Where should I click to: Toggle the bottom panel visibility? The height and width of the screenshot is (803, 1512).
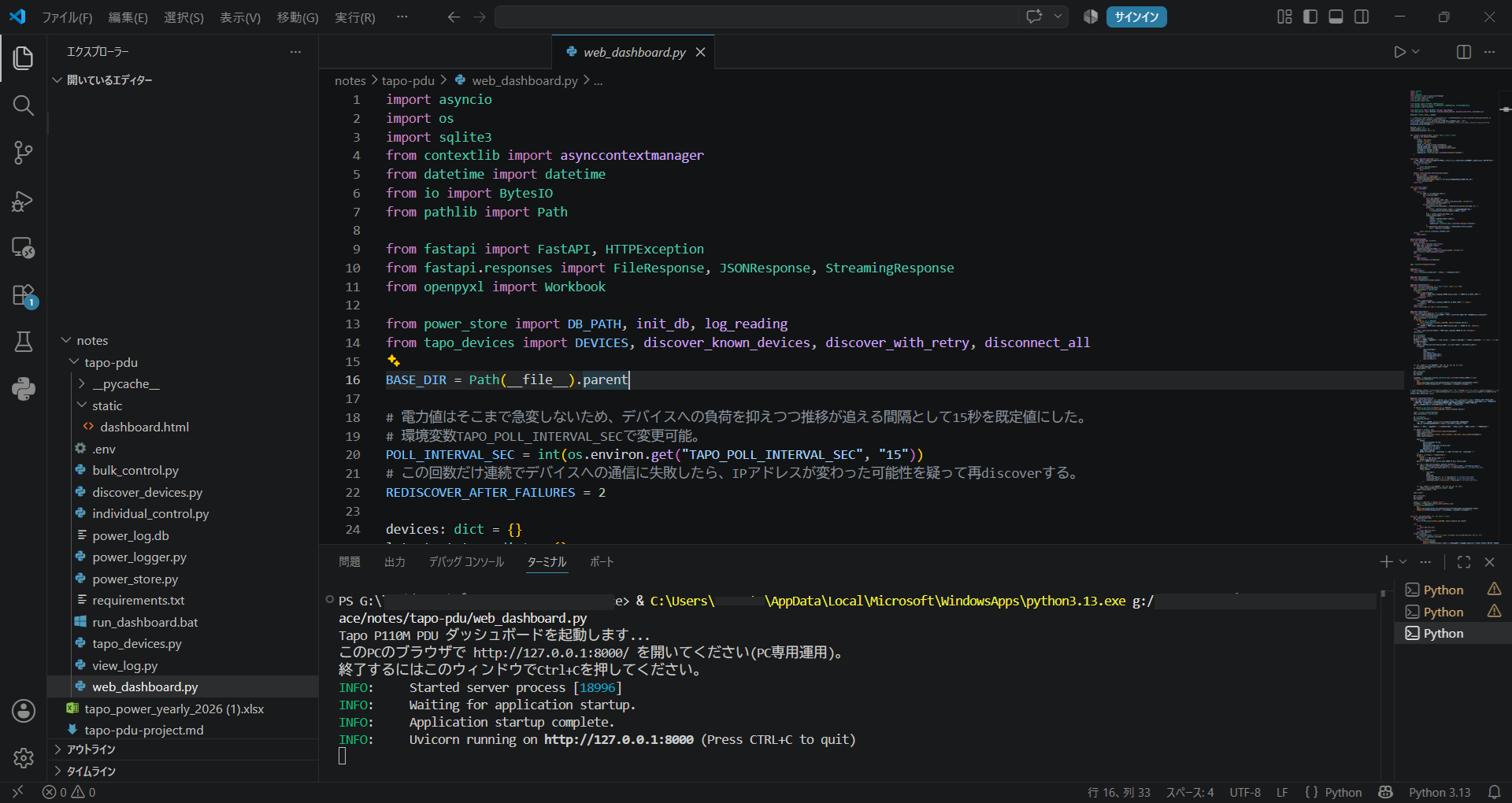point(1336,17)
